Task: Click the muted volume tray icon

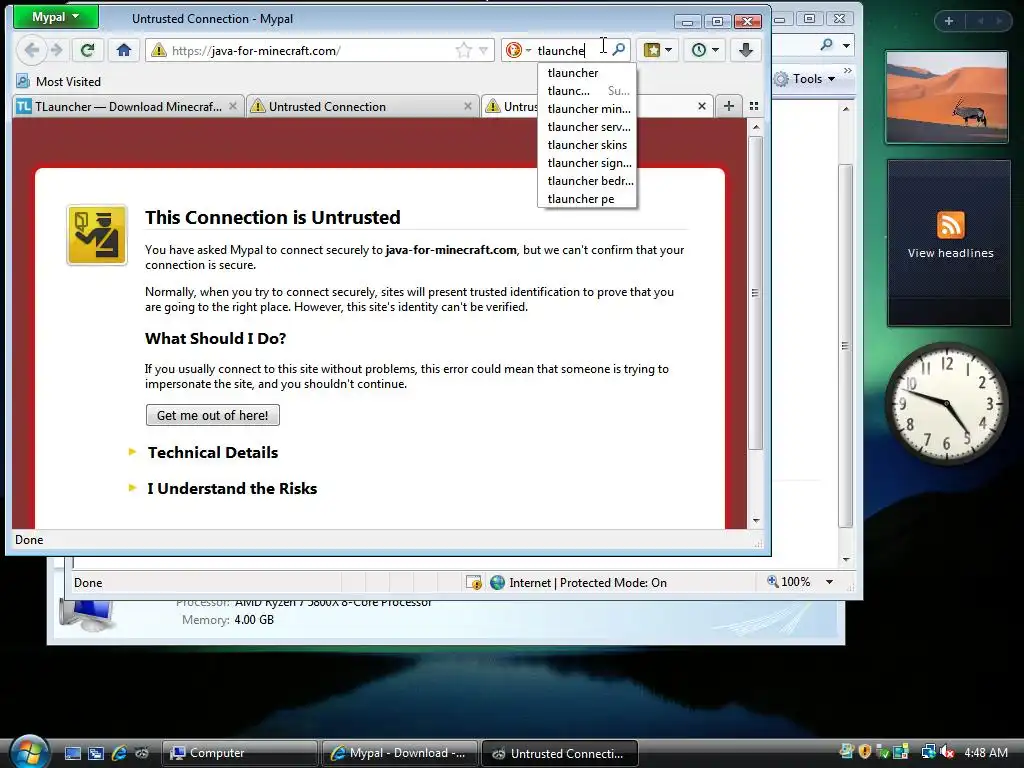Action: coord(947,752)
